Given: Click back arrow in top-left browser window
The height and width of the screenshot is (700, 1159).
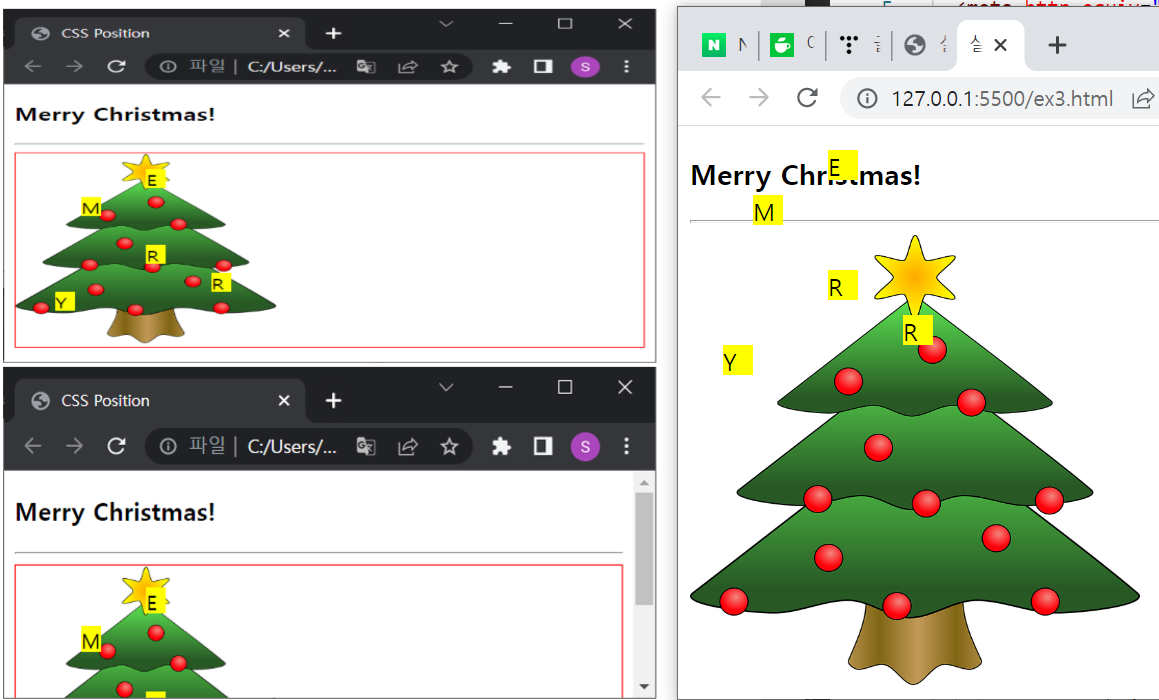Looking at the screenshot, I should (33, 67).
